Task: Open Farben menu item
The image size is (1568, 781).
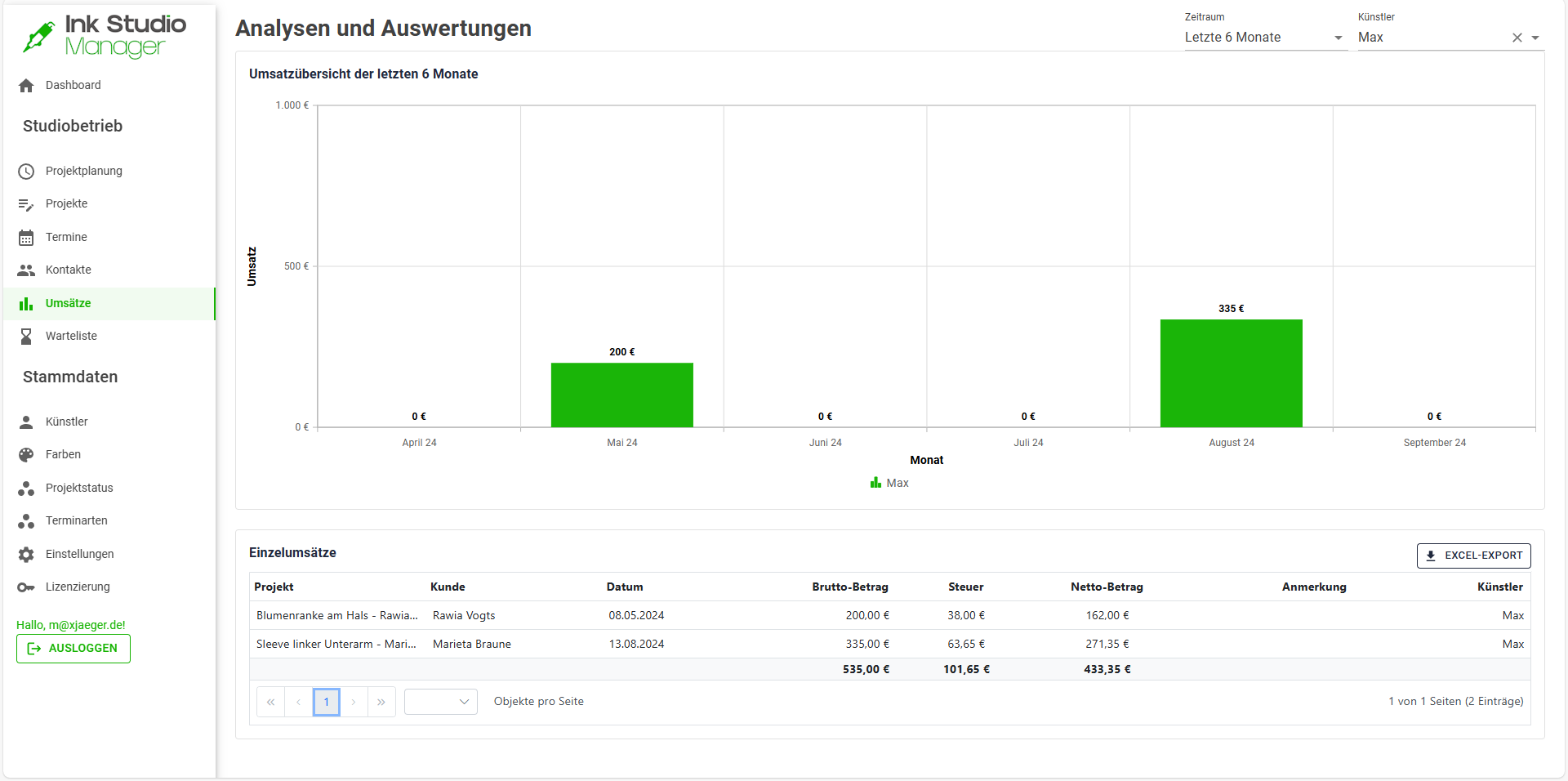Action: [x=109, y=455]
